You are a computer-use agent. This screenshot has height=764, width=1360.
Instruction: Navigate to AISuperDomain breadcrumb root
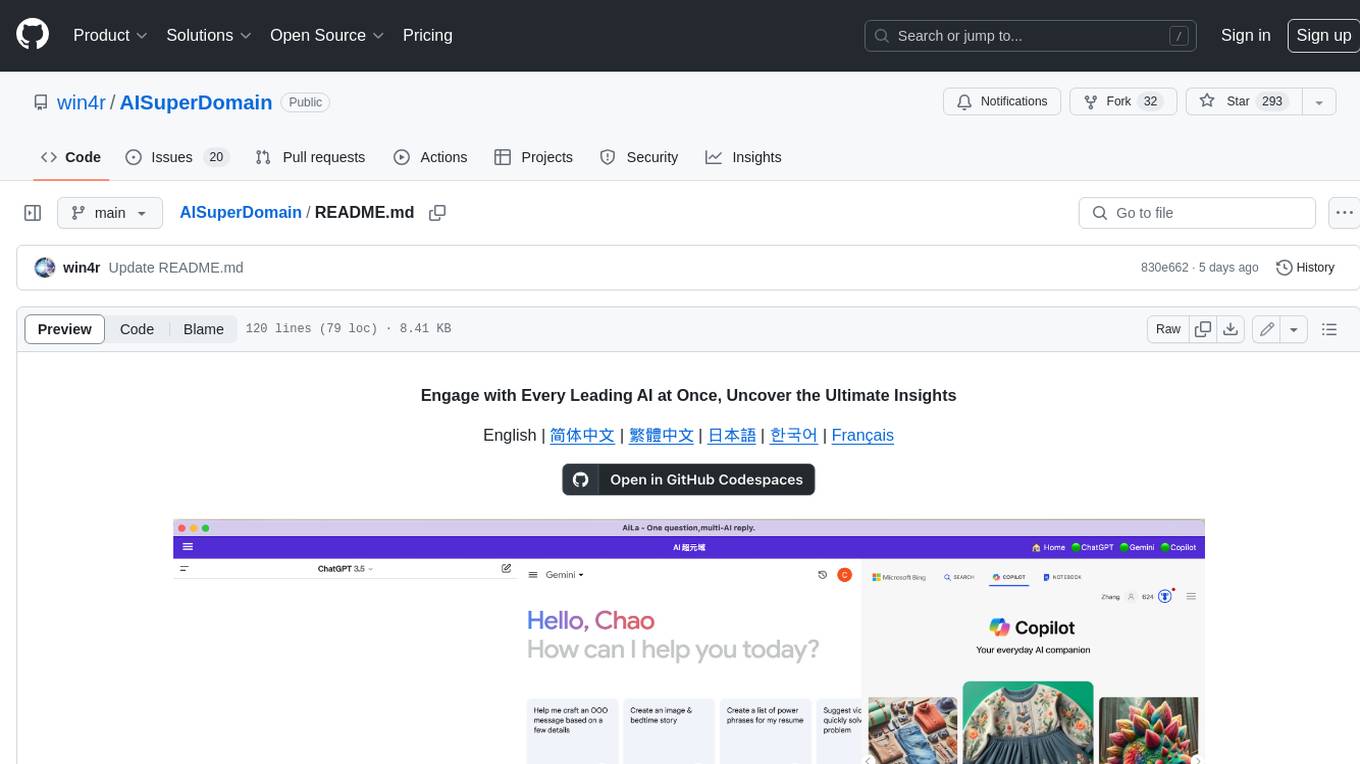coord(240,212)
